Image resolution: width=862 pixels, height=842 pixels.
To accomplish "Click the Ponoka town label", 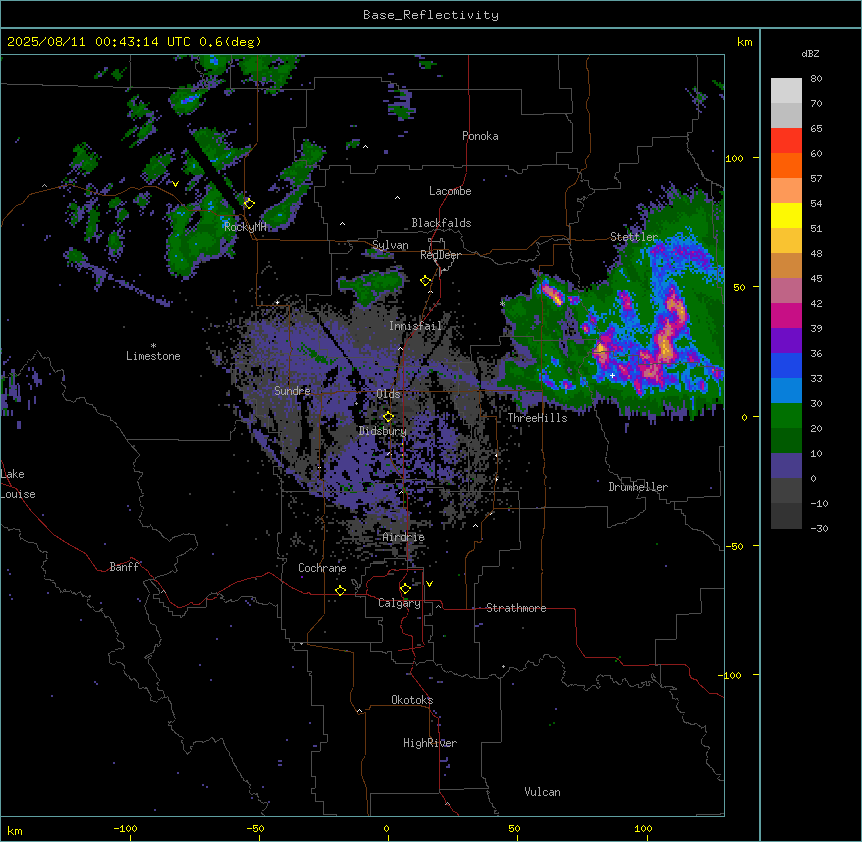I will coord(480,136).
